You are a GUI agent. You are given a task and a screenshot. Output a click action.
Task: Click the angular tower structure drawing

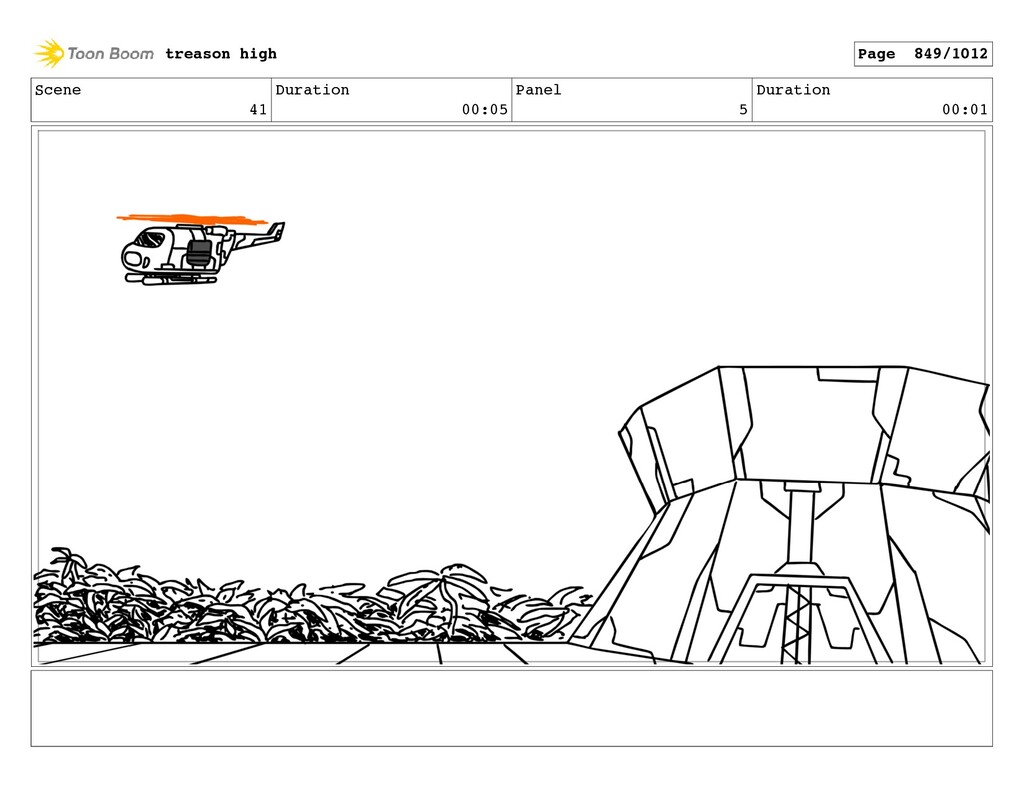(x=780, y=515)
